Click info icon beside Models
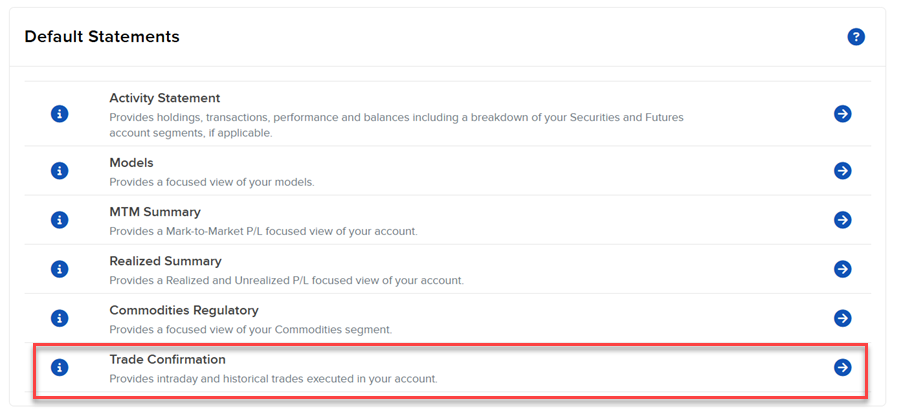Image resolution: width=901 pixels, height=418 pixels. [x=59, y=171]
